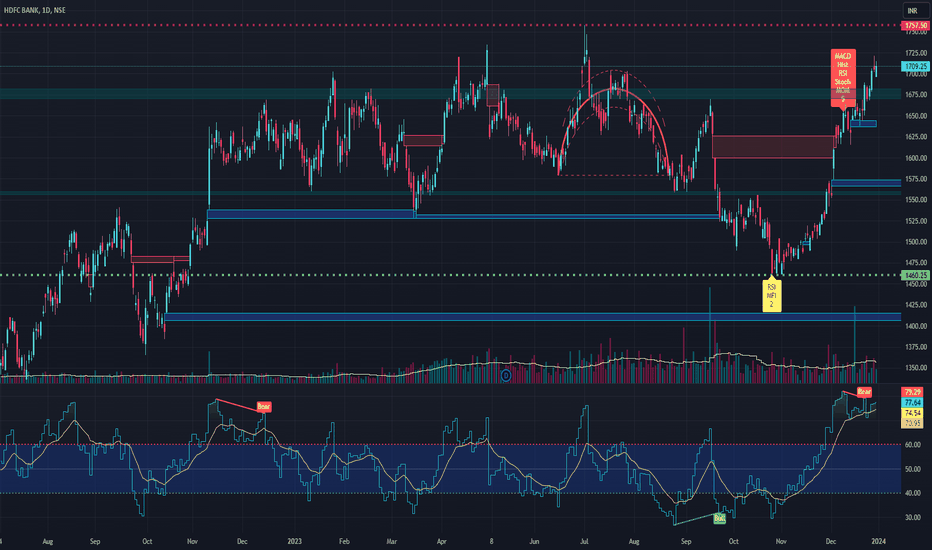The height and width of the screenshot is (550, 932).
Task: Click the 30.00 level on the RSI axis
Action: [912, 518]
